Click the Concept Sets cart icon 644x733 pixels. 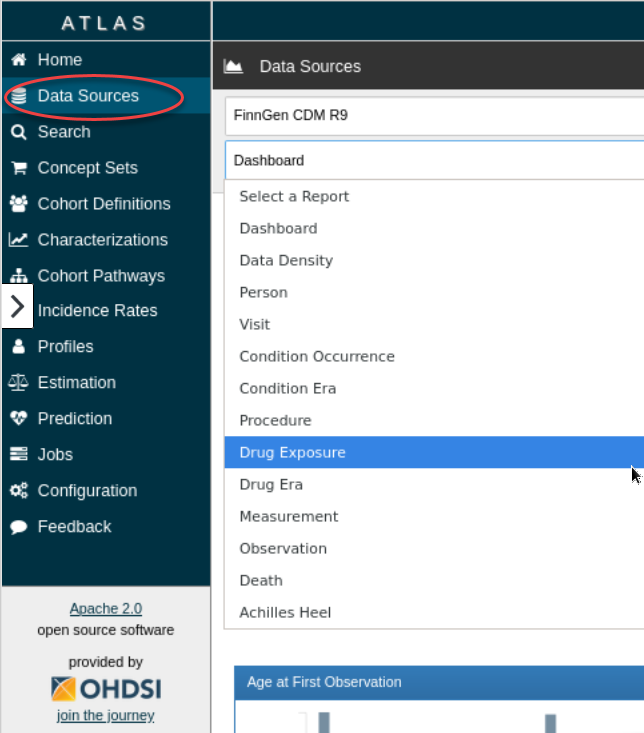[19, 168]
